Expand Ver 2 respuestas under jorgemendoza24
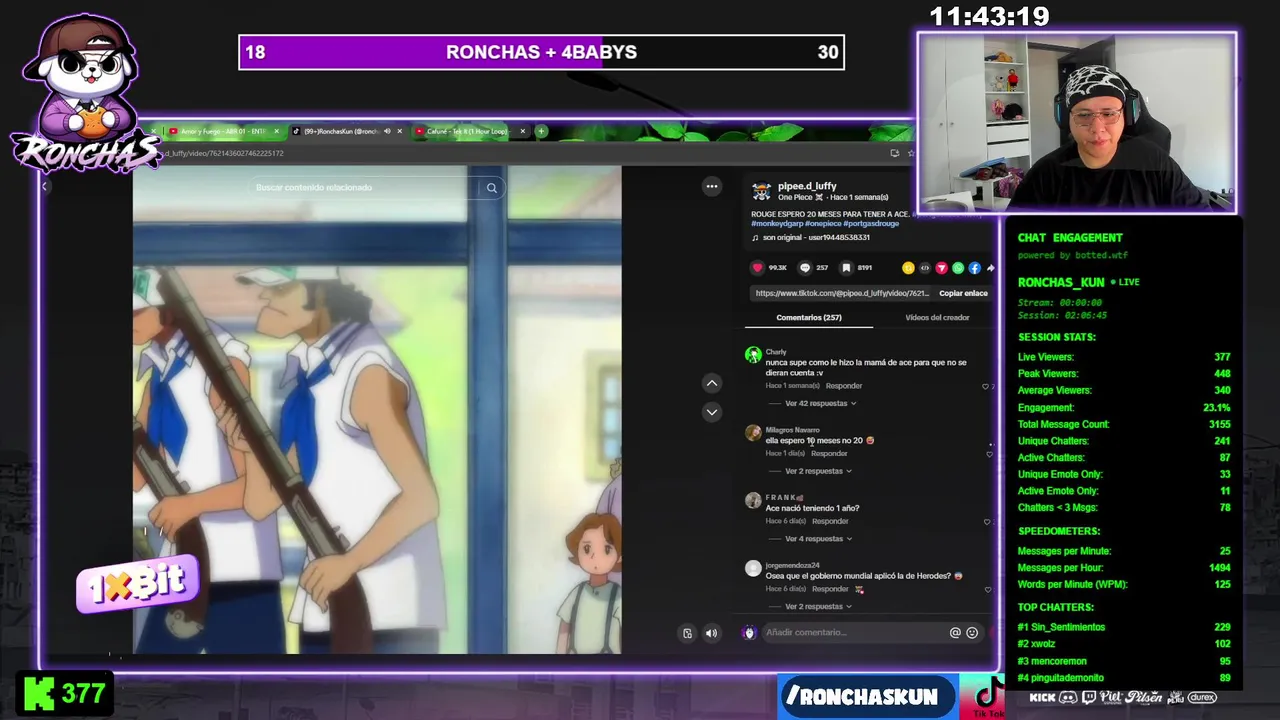The width and height of the screenshot is (1280, 720). point(818,607)
